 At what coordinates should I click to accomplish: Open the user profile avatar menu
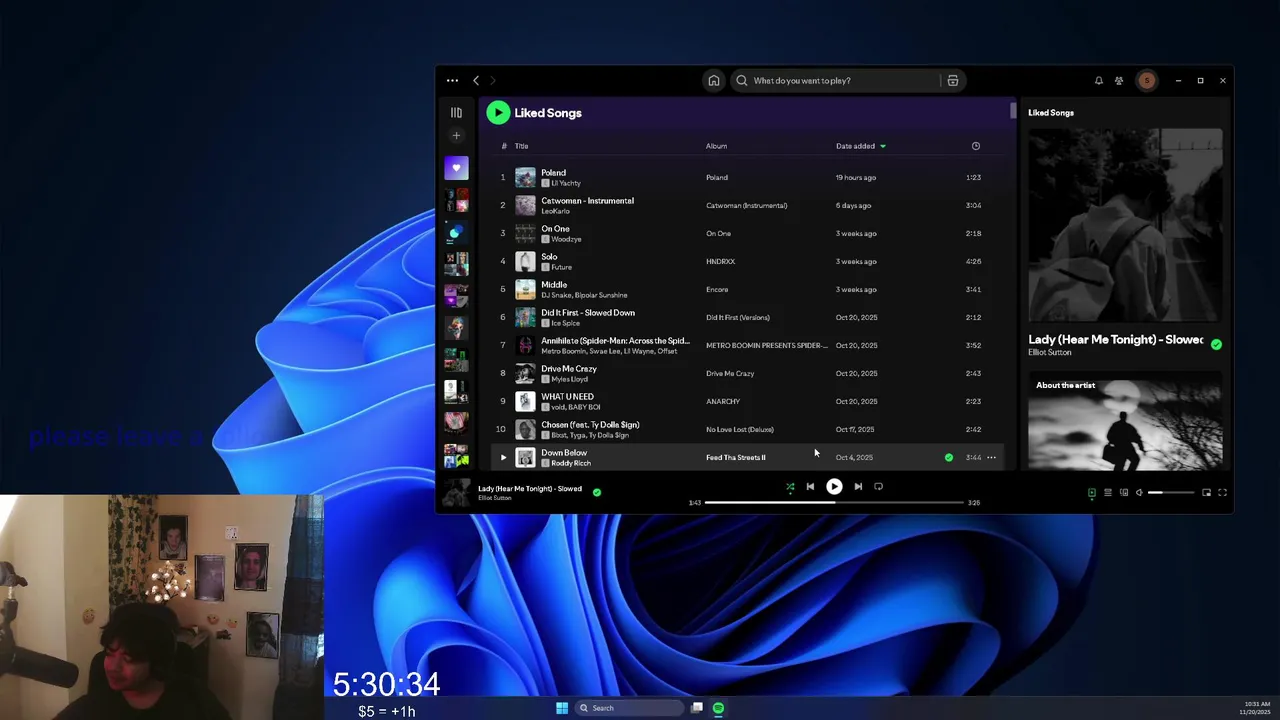(1147, 80)
